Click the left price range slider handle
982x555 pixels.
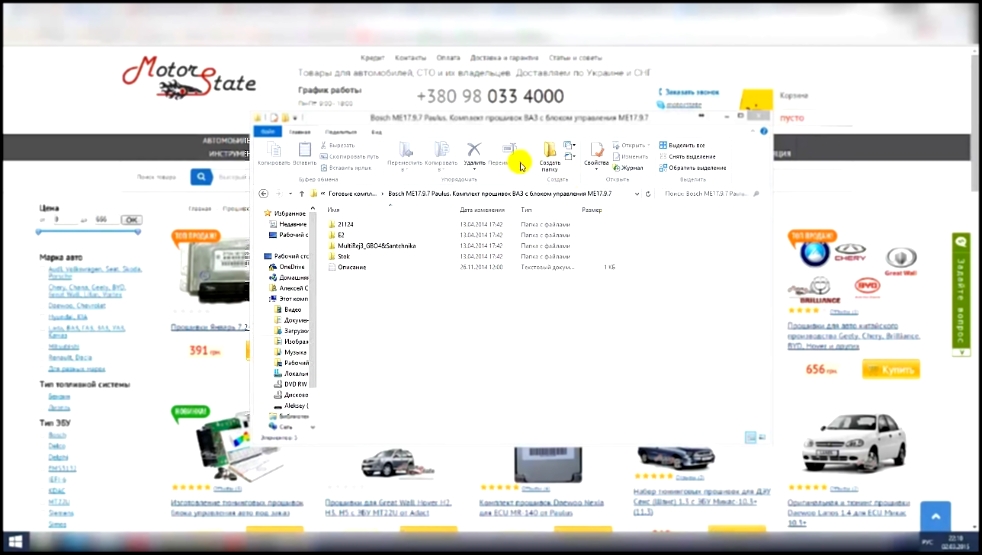(x=39, y=232)
